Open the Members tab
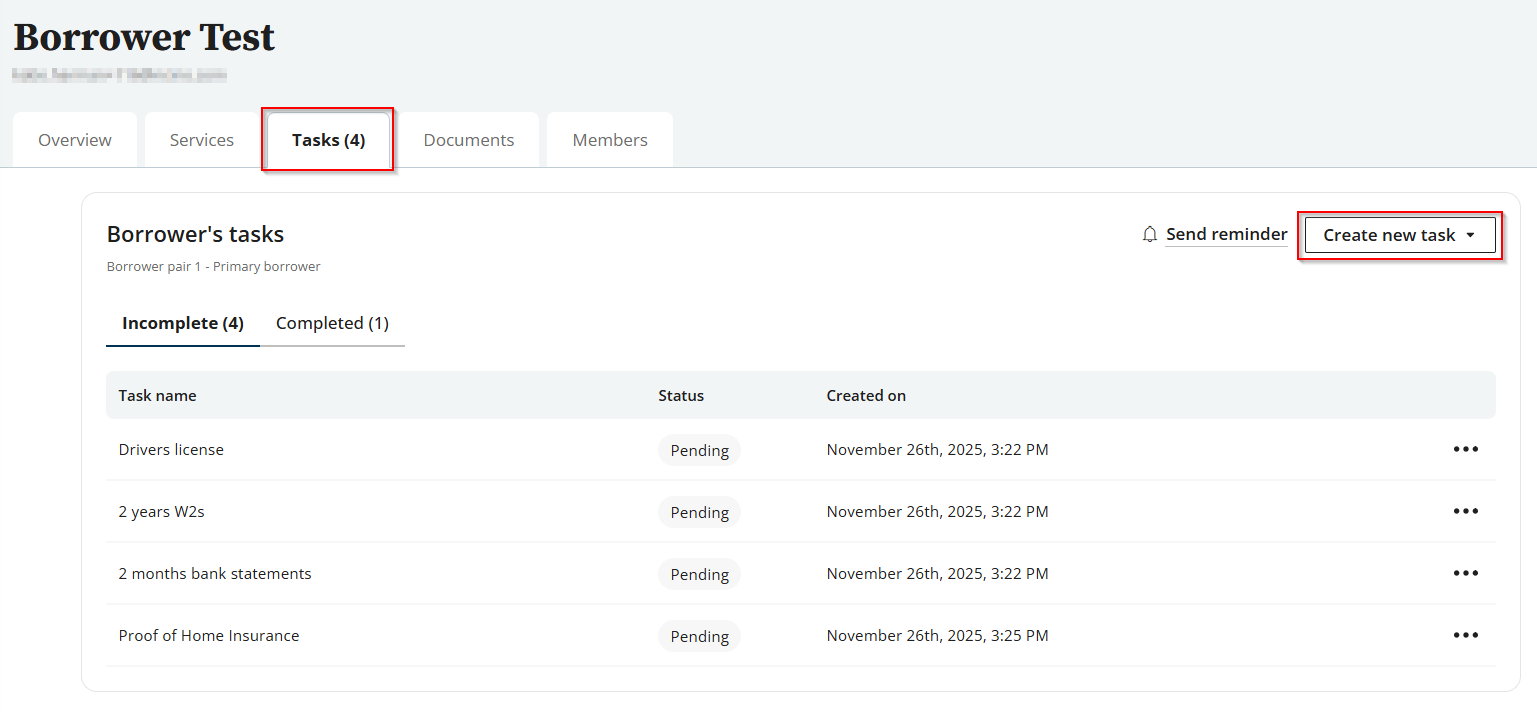This screenshot has width=1537, height=712. [x=609, y=139]
